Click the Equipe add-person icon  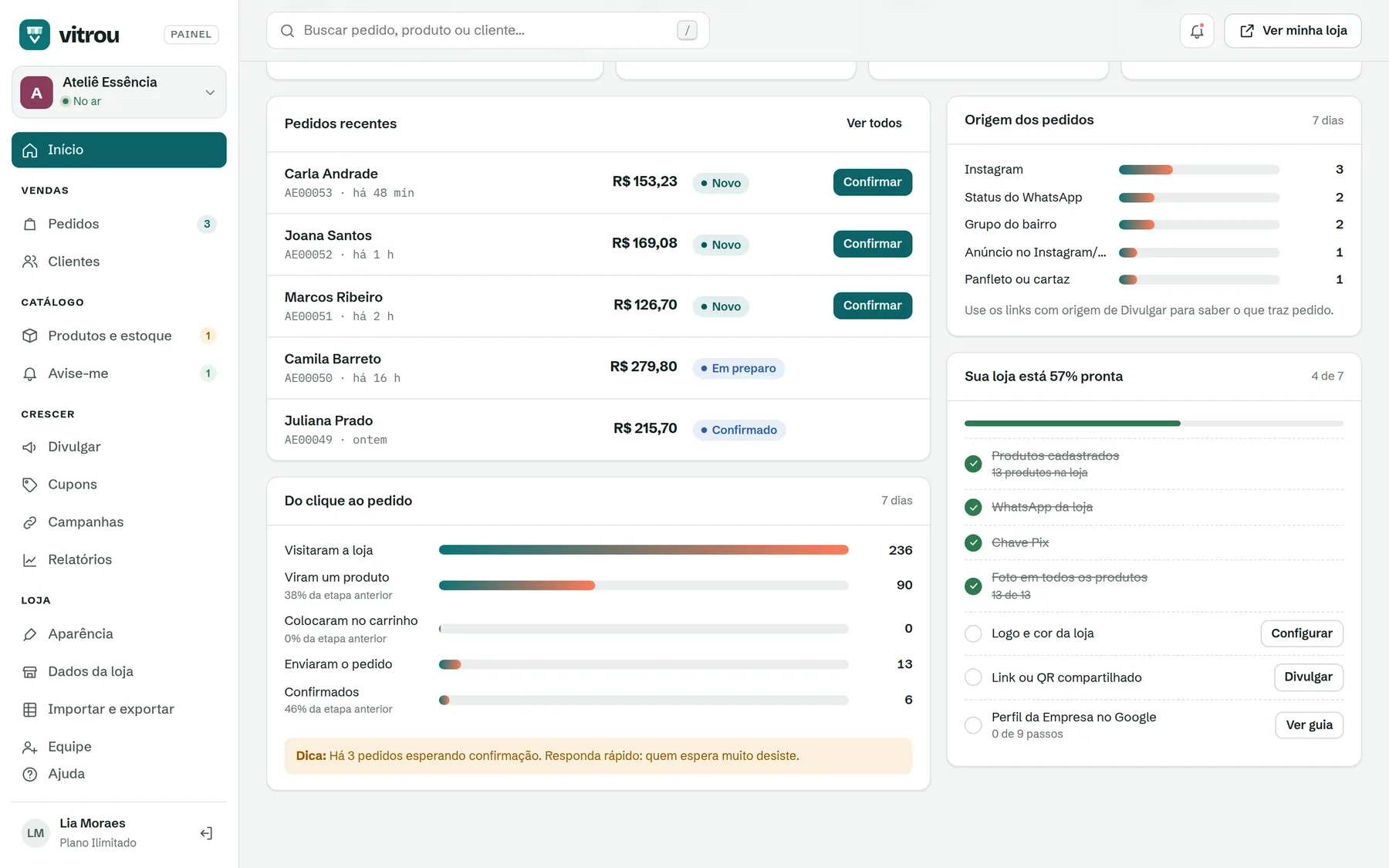tap(30, 747)
